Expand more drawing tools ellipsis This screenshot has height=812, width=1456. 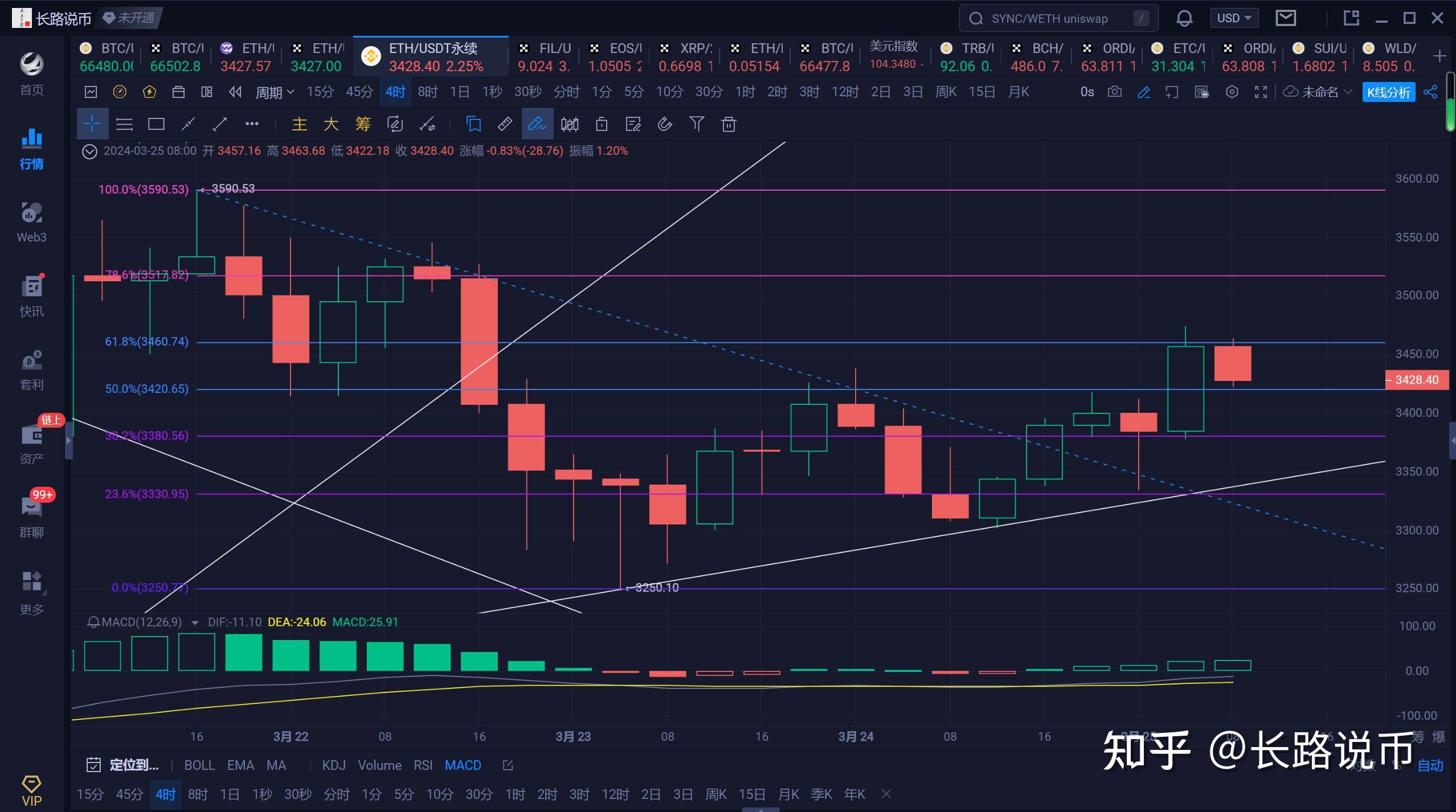point(252,124)
